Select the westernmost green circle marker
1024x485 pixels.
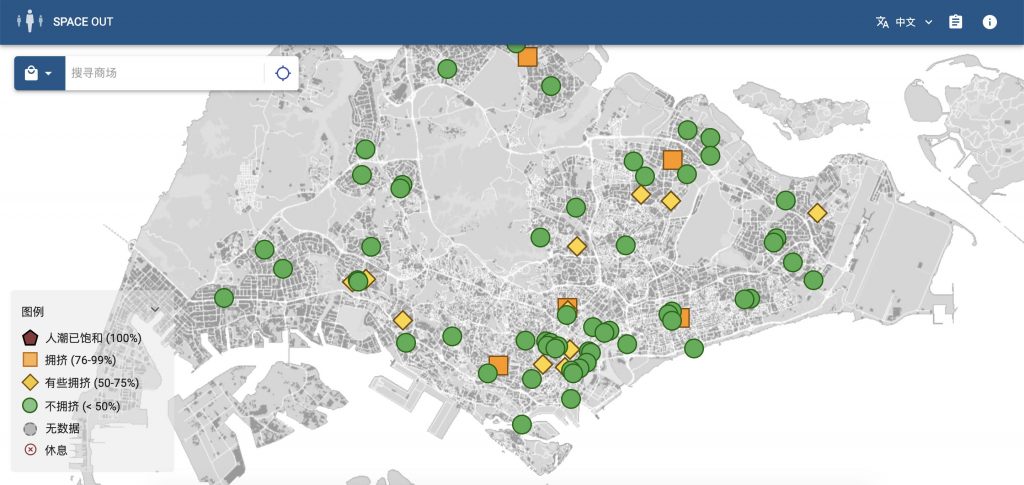click(x=224, y=297)
